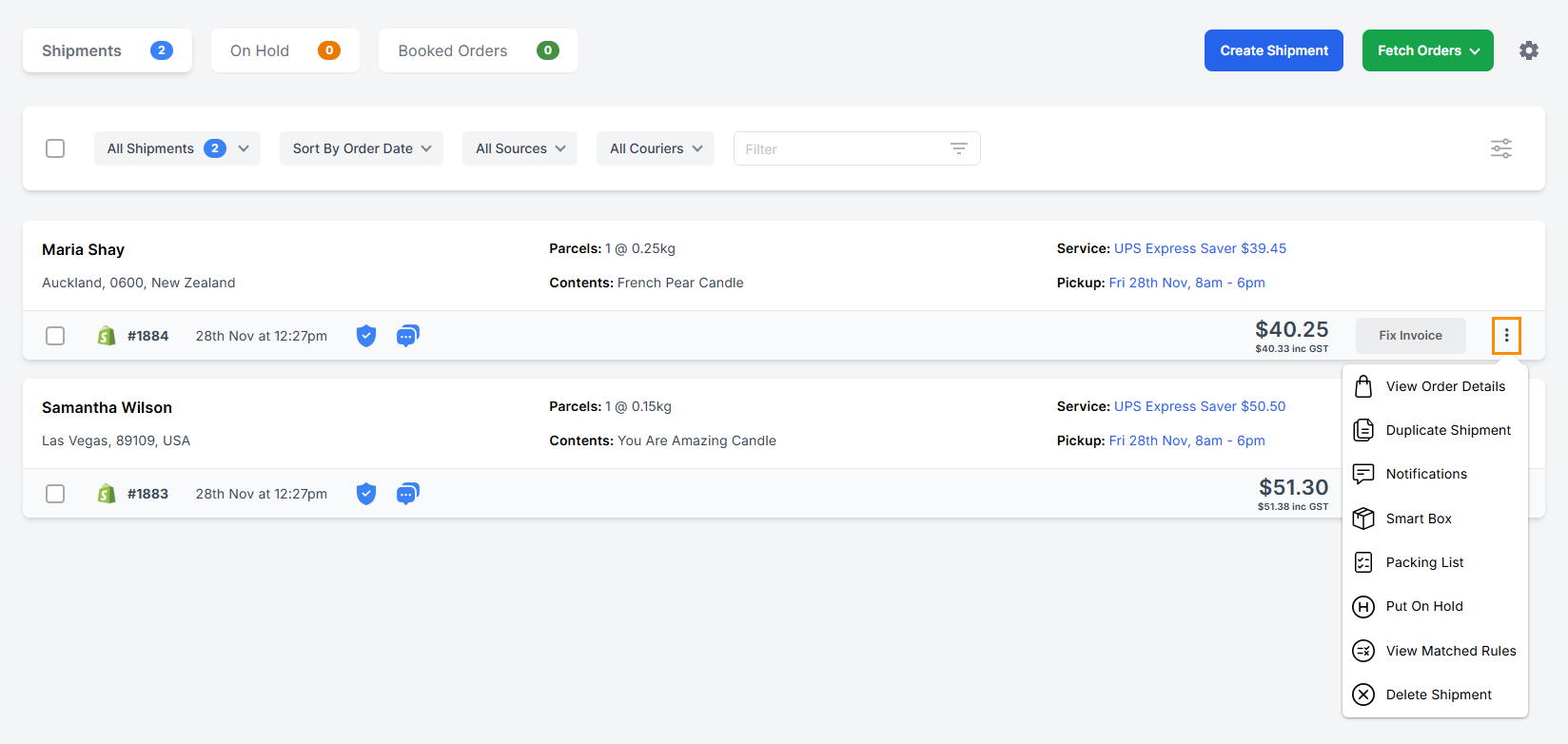Open the settings gear icon
Screen dimensions: 1568x744
click(1528, 50)
